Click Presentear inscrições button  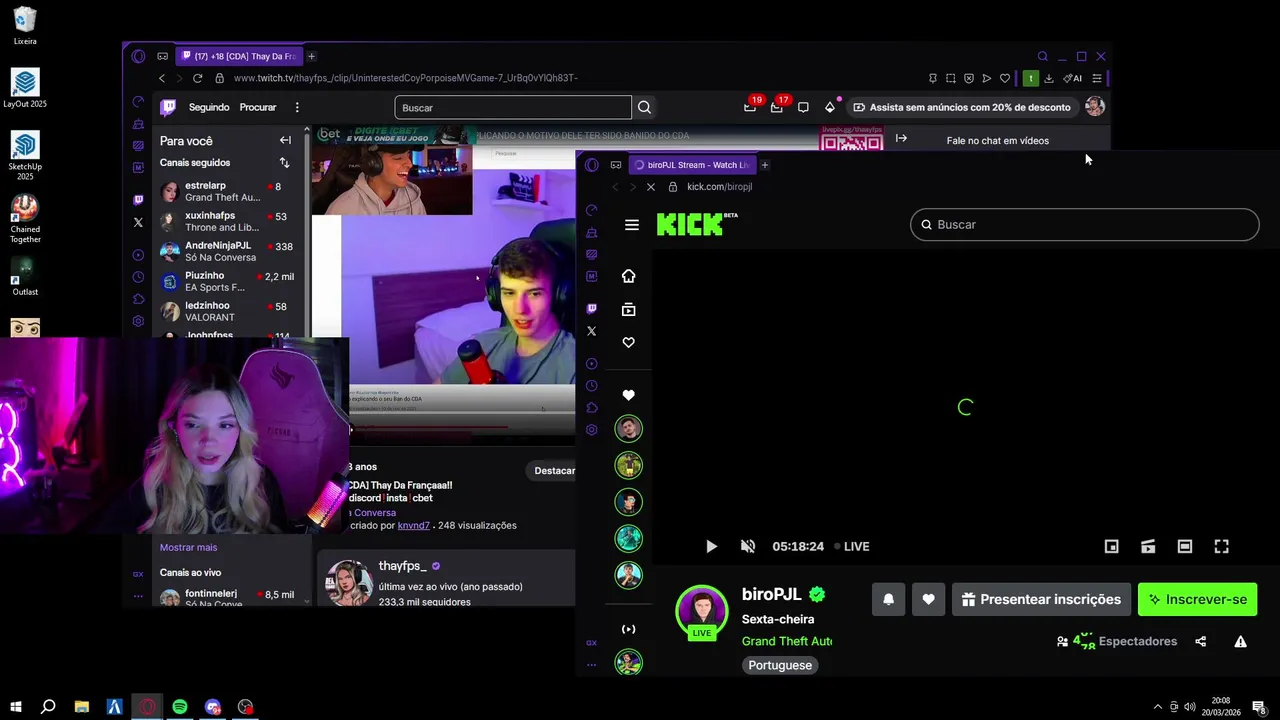1041,599
